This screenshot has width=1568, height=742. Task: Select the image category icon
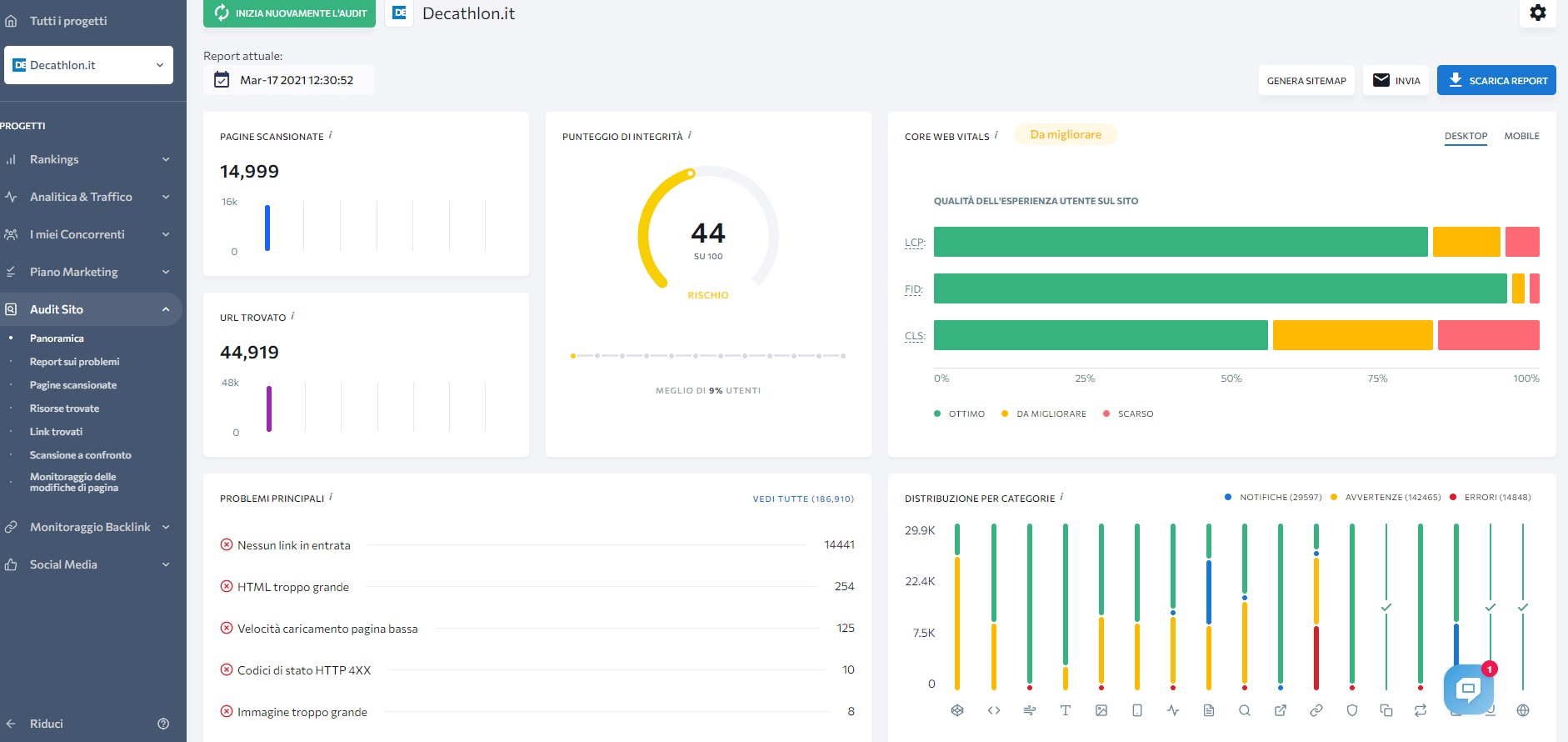click(x=1101, y=710)
